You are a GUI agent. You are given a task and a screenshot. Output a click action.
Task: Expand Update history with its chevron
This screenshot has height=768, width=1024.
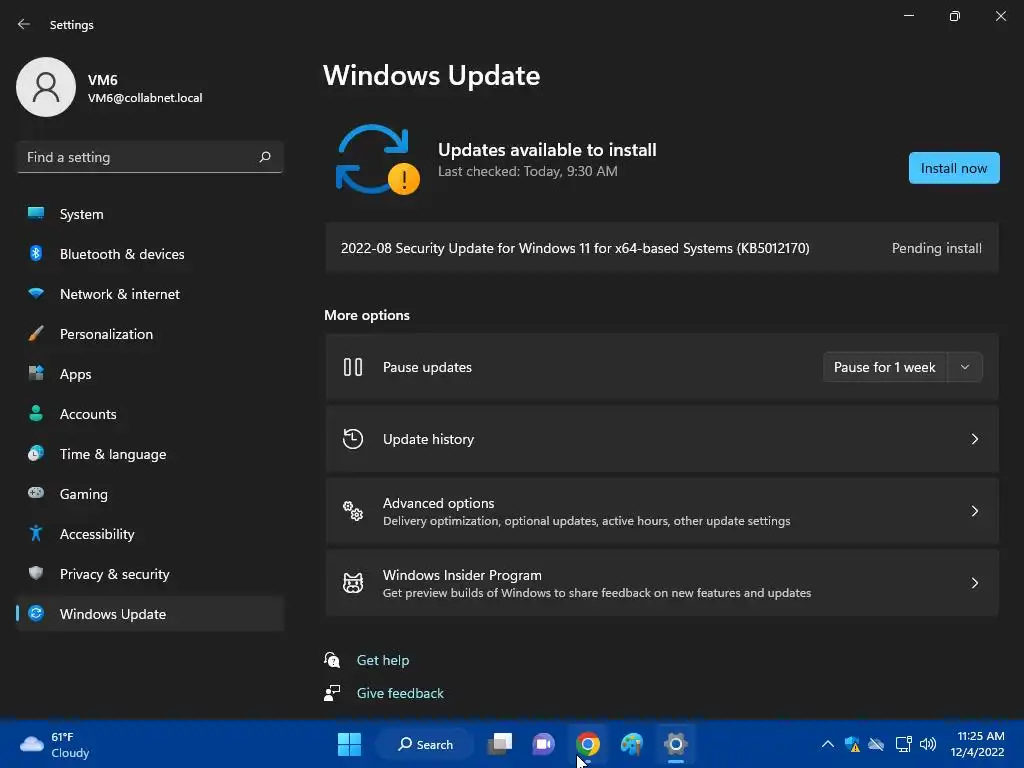pyautogui.click(x=974, y=439)
